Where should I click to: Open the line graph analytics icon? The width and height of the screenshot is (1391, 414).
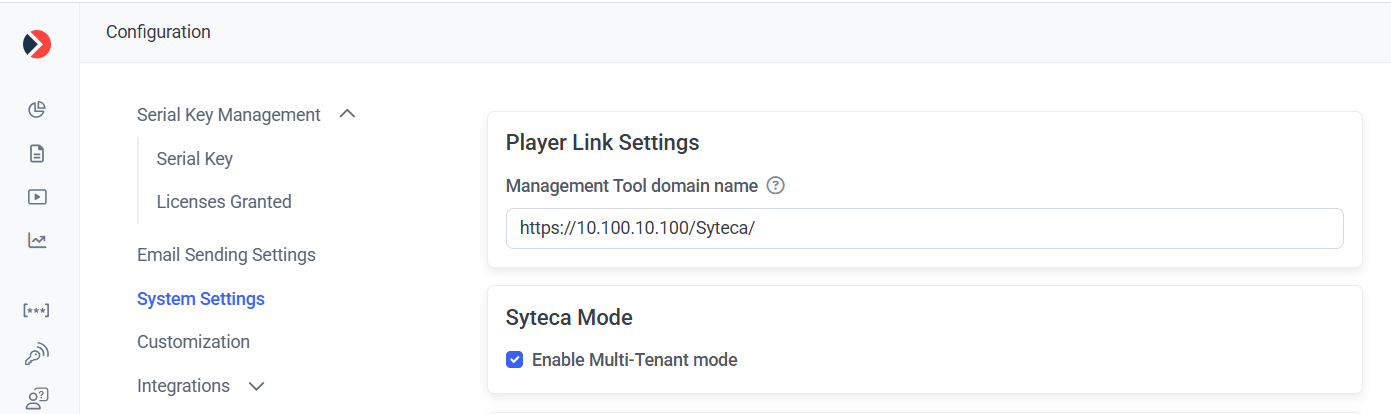pos(37,240)
